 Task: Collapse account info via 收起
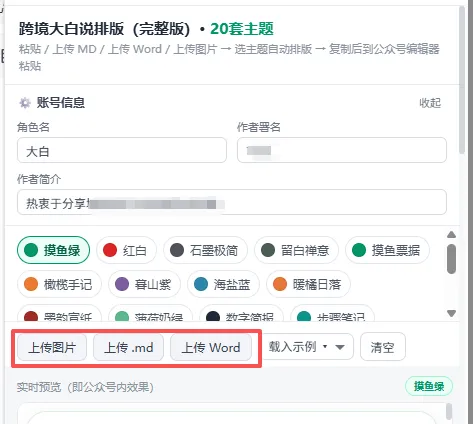[430, 103]
